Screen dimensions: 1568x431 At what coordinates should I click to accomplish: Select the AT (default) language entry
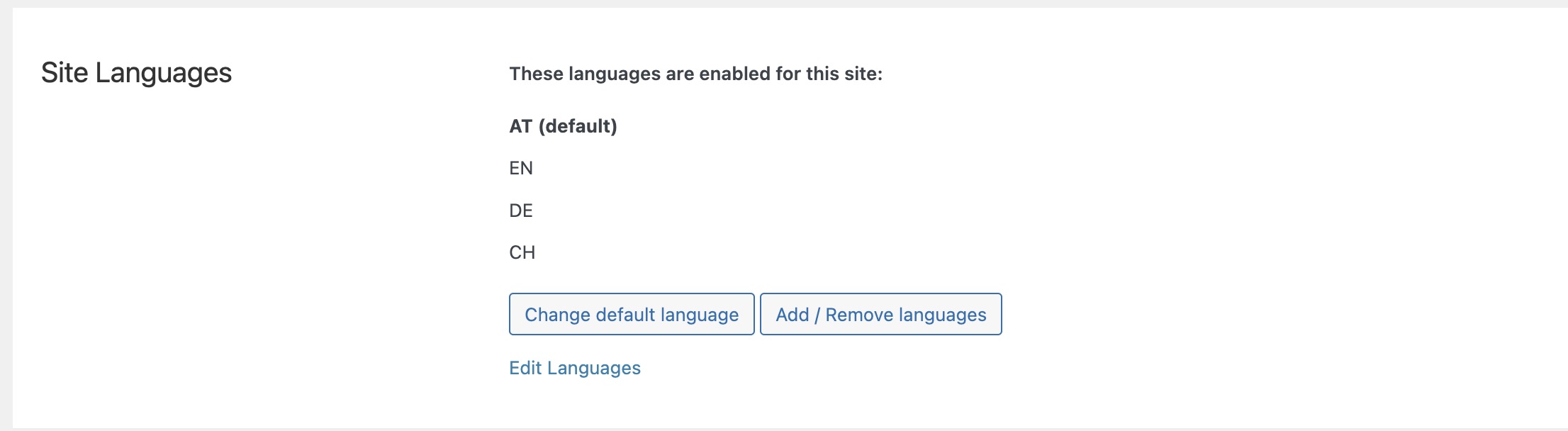coord(564,126)
